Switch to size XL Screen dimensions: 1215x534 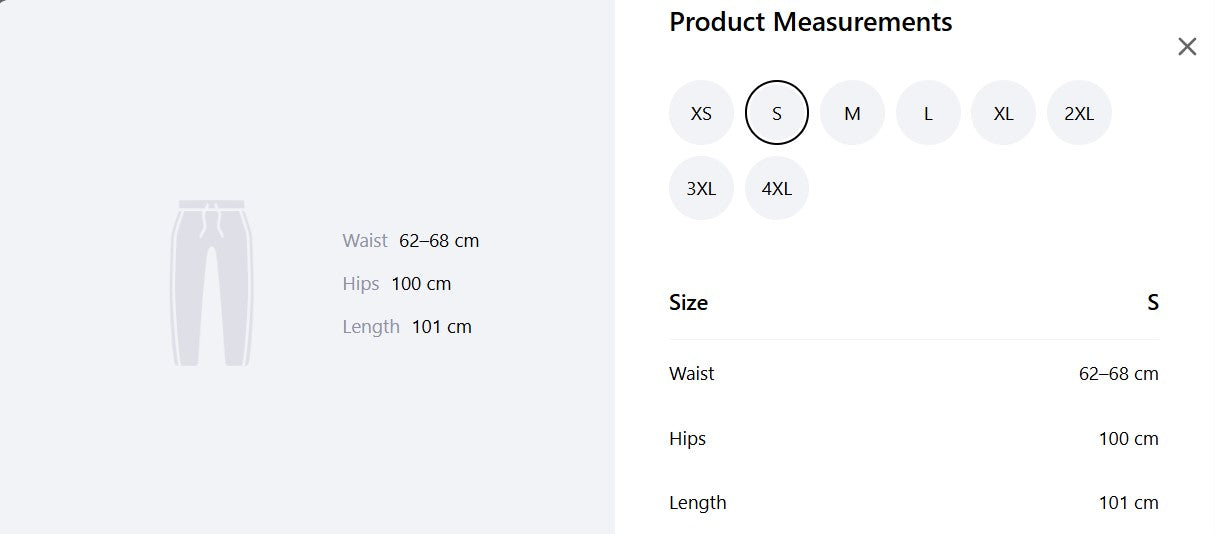(1003, 113)
